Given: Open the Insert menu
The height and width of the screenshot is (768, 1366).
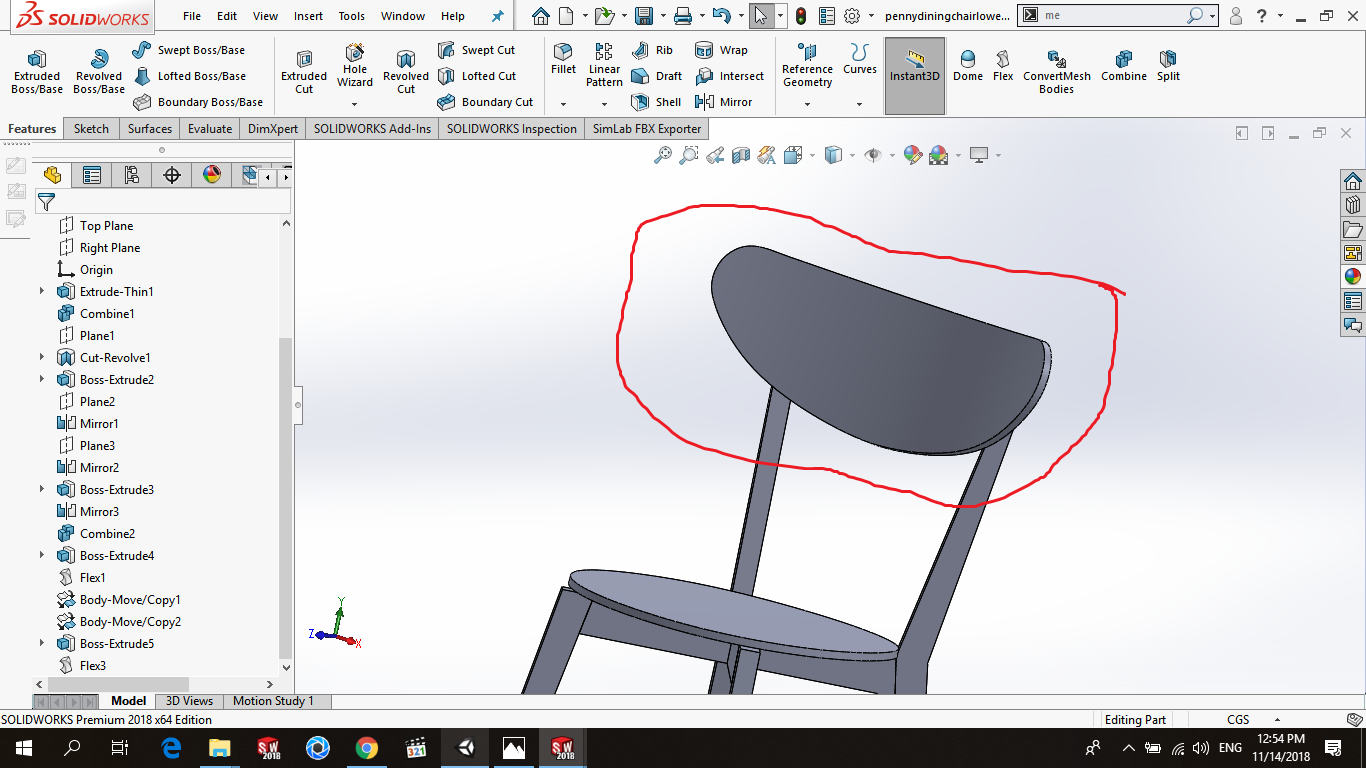Looking at the screenshot, I should click(308, 17).
